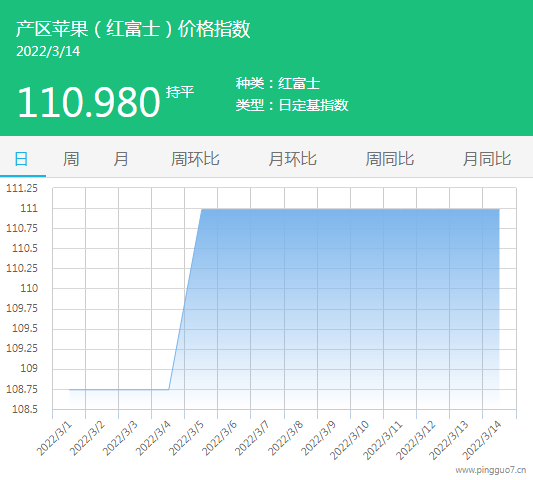Image resolution: width=533 pixels, height=480 pixels.
Task: Click the 2022/3/14 date under title
Action: point(48,51)
